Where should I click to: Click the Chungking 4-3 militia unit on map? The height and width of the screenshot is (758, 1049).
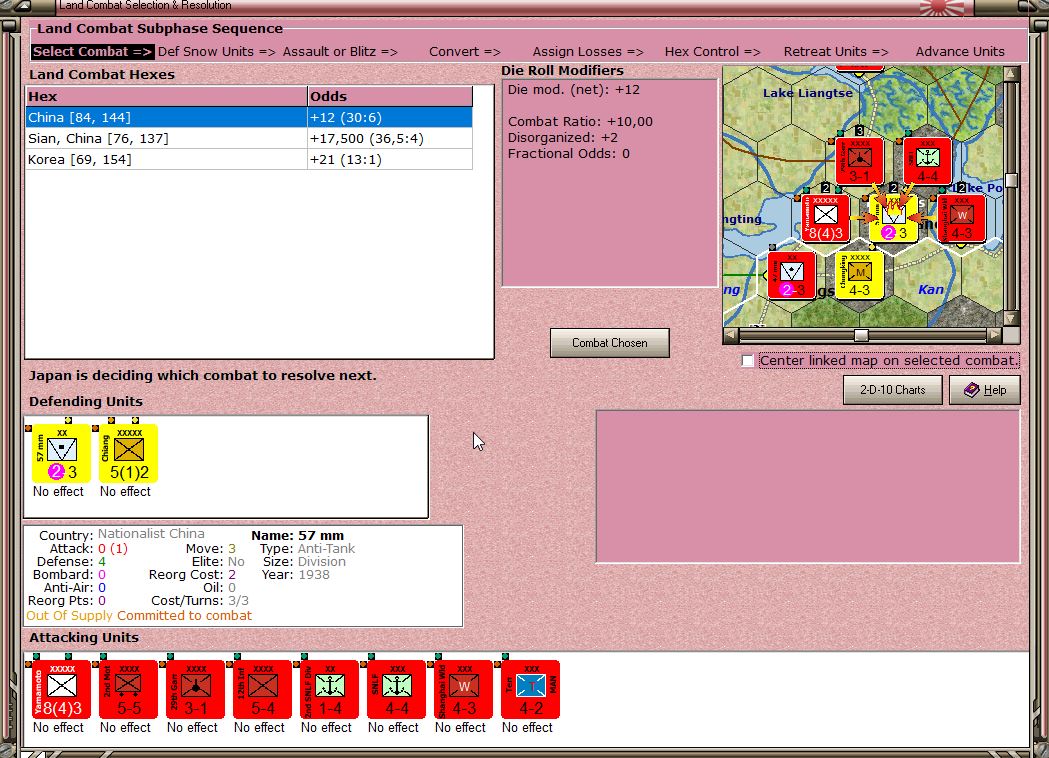[860, 275]
